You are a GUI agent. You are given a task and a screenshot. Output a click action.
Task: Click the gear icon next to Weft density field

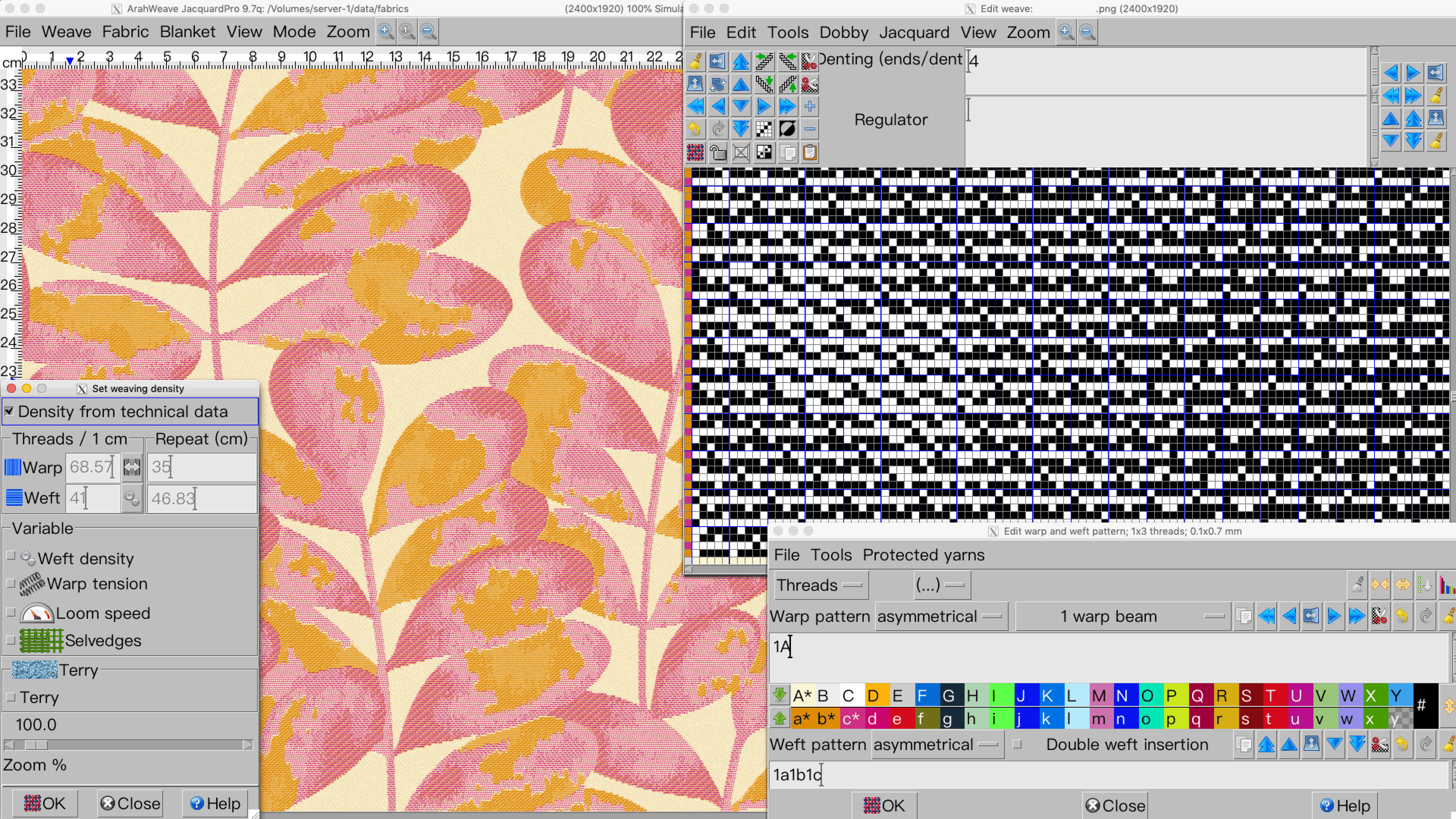132,498
